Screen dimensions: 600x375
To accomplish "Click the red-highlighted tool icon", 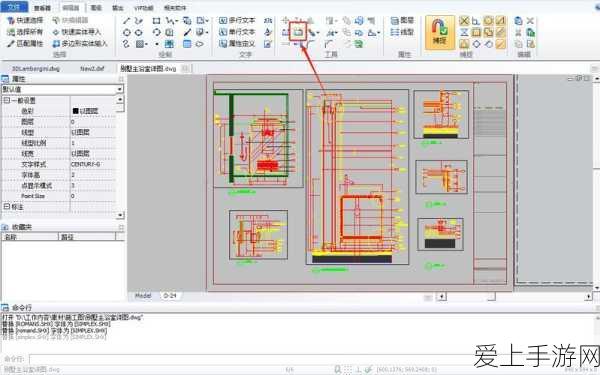I will pyautogui.click(x=298, y=32).
